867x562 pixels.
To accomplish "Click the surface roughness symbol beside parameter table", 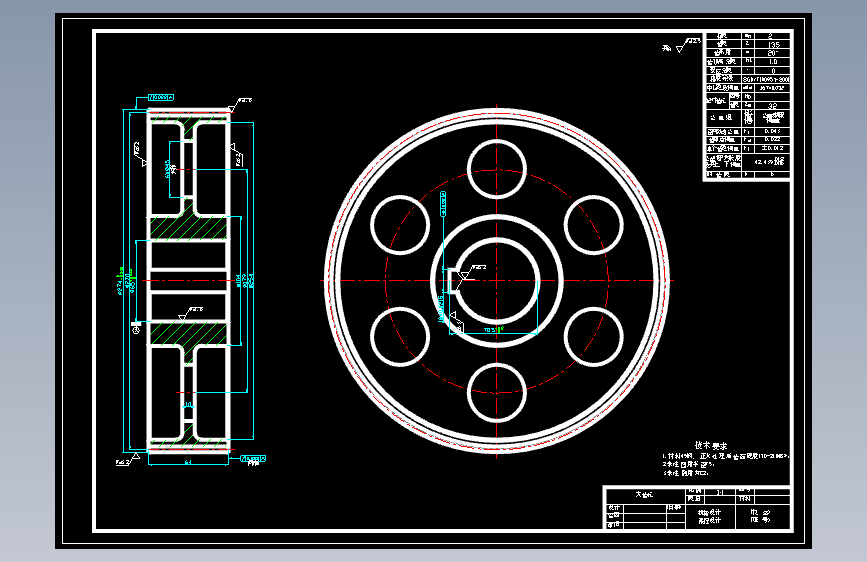I will pyautogui.click(x=686, y=45).
